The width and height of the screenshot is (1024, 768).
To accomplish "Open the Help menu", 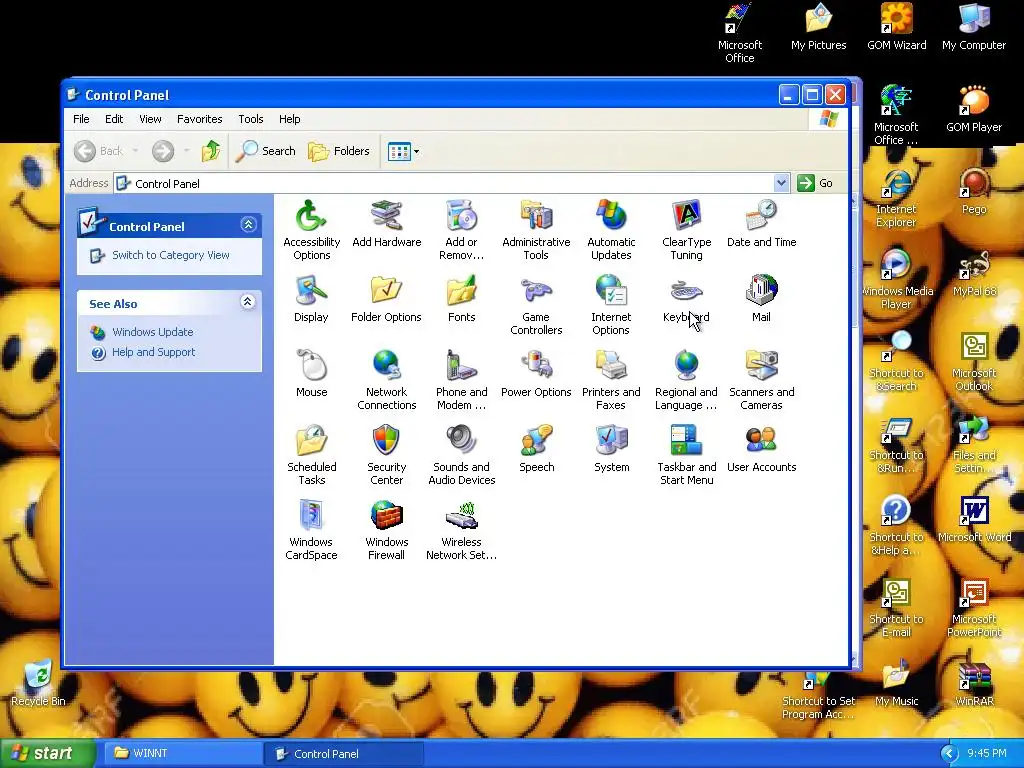I will click(289, 119).
